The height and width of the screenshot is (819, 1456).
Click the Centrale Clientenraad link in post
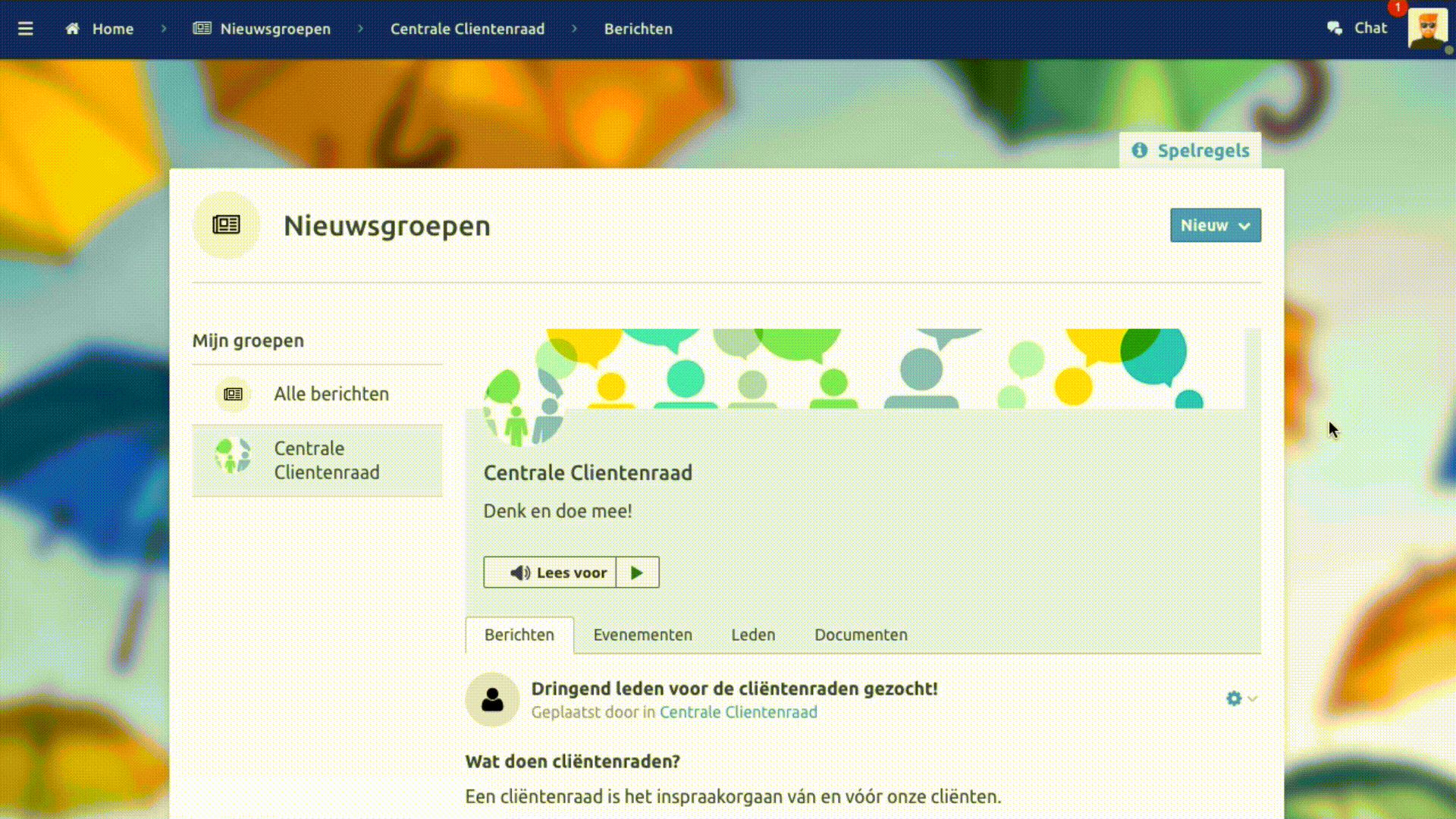[x=738, y=712]
